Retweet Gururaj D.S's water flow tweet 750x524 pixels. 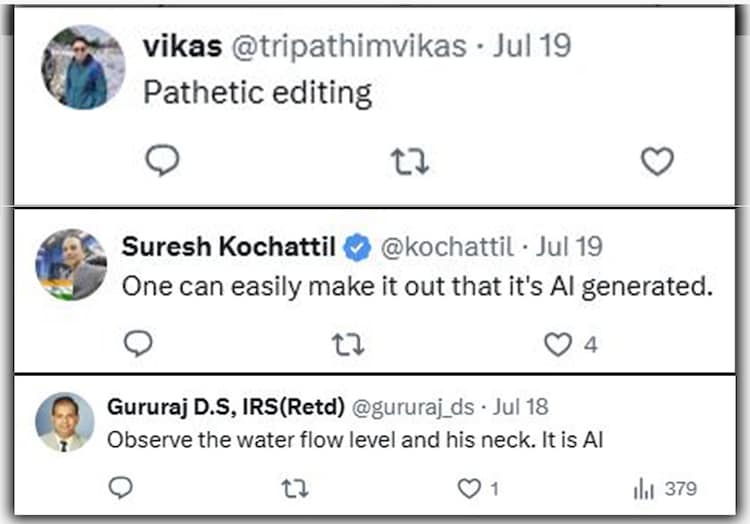click(x=294, y=488)
